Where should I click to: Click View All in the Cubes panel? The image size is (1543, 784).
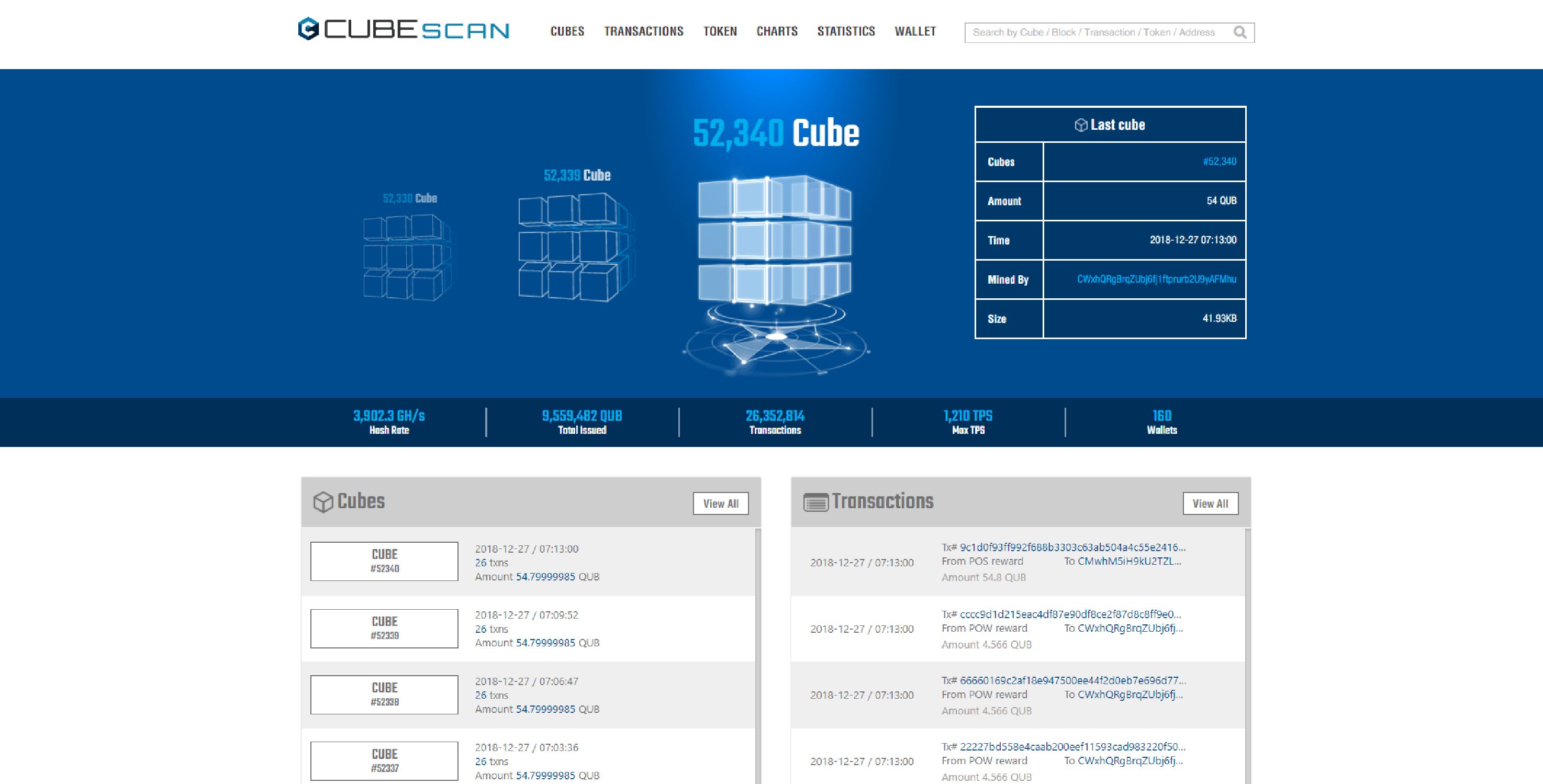pos(721,503)
